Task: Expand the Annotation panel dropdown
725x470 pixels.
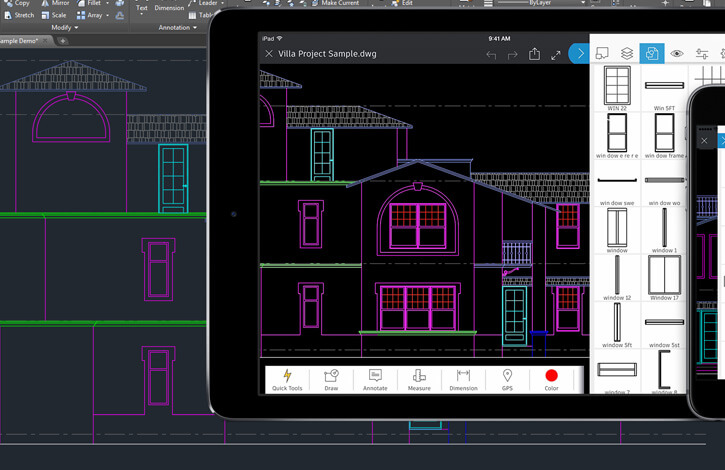Action: pos(178,28)
